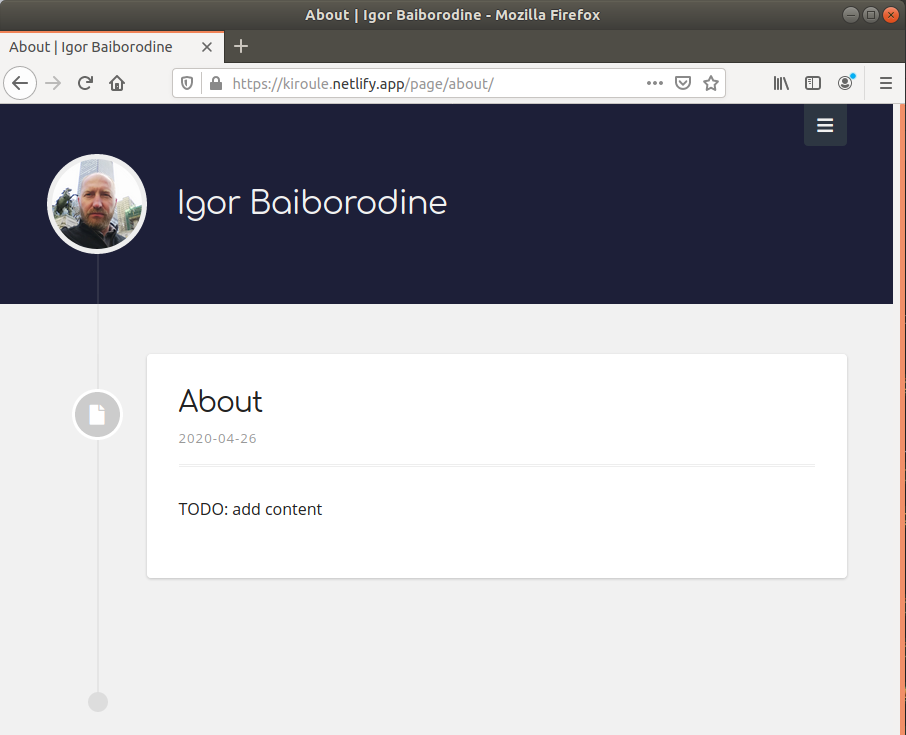Click the forward navigation arrow

53,83
